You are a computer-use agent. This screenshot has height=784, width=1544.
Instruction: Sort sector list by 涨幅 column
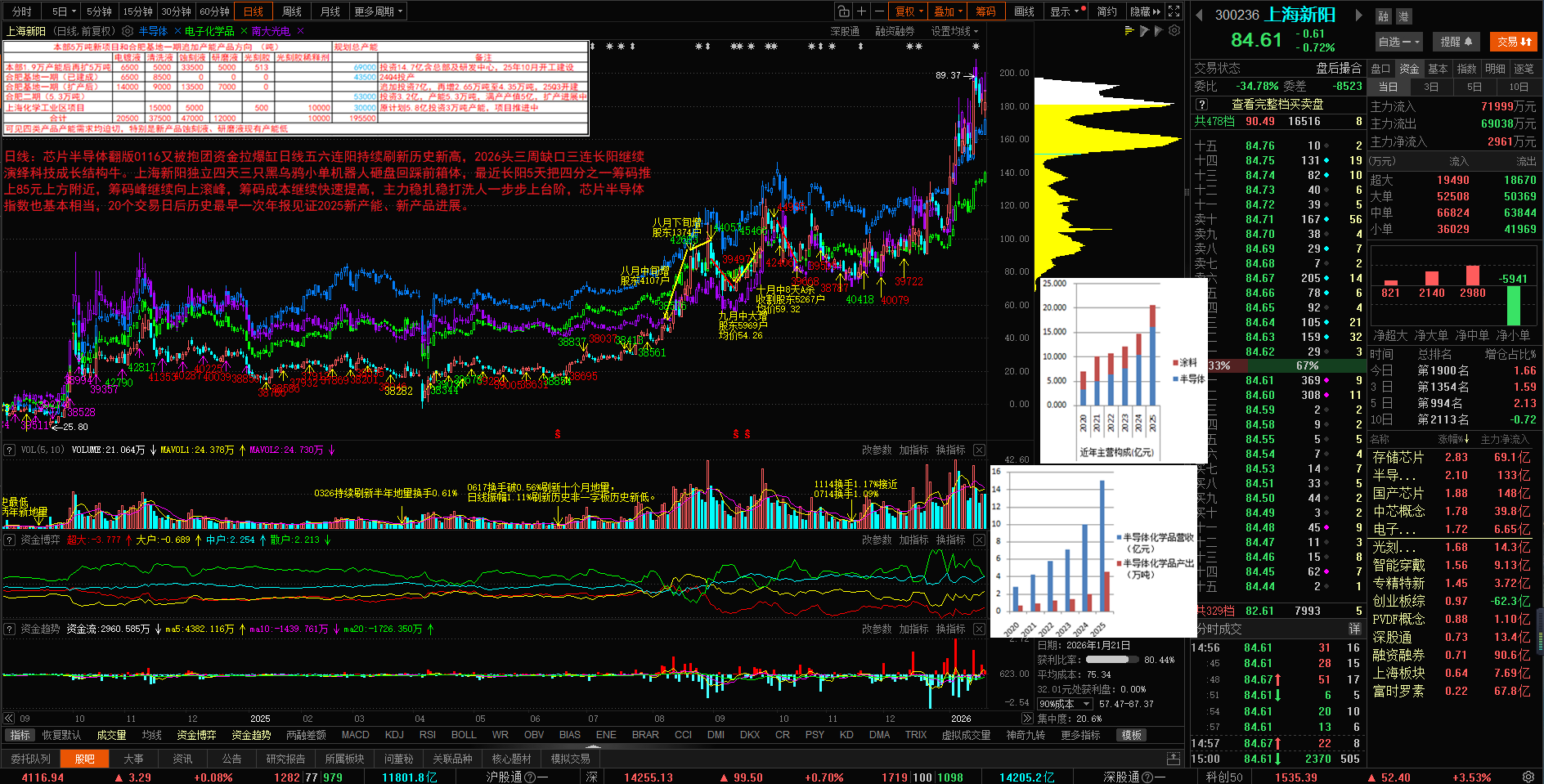(x=1453, y=440)
